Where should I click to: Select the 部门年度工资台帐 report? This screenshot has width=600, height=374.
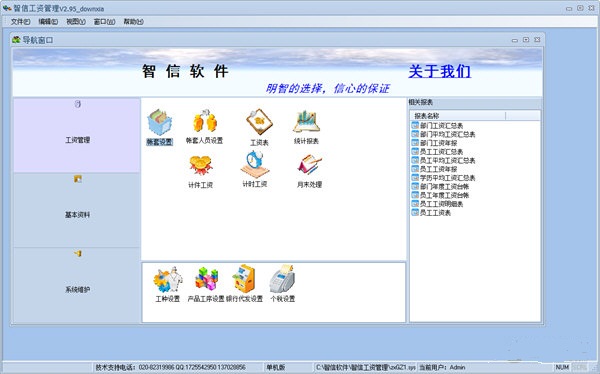(x=440, y=186)
